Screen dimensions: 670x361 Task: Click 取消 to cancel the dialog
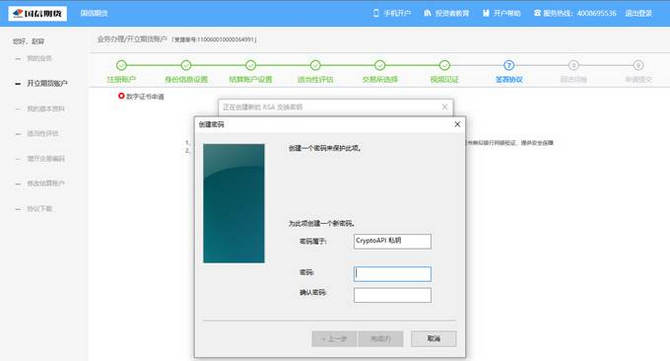click(434, 339)
